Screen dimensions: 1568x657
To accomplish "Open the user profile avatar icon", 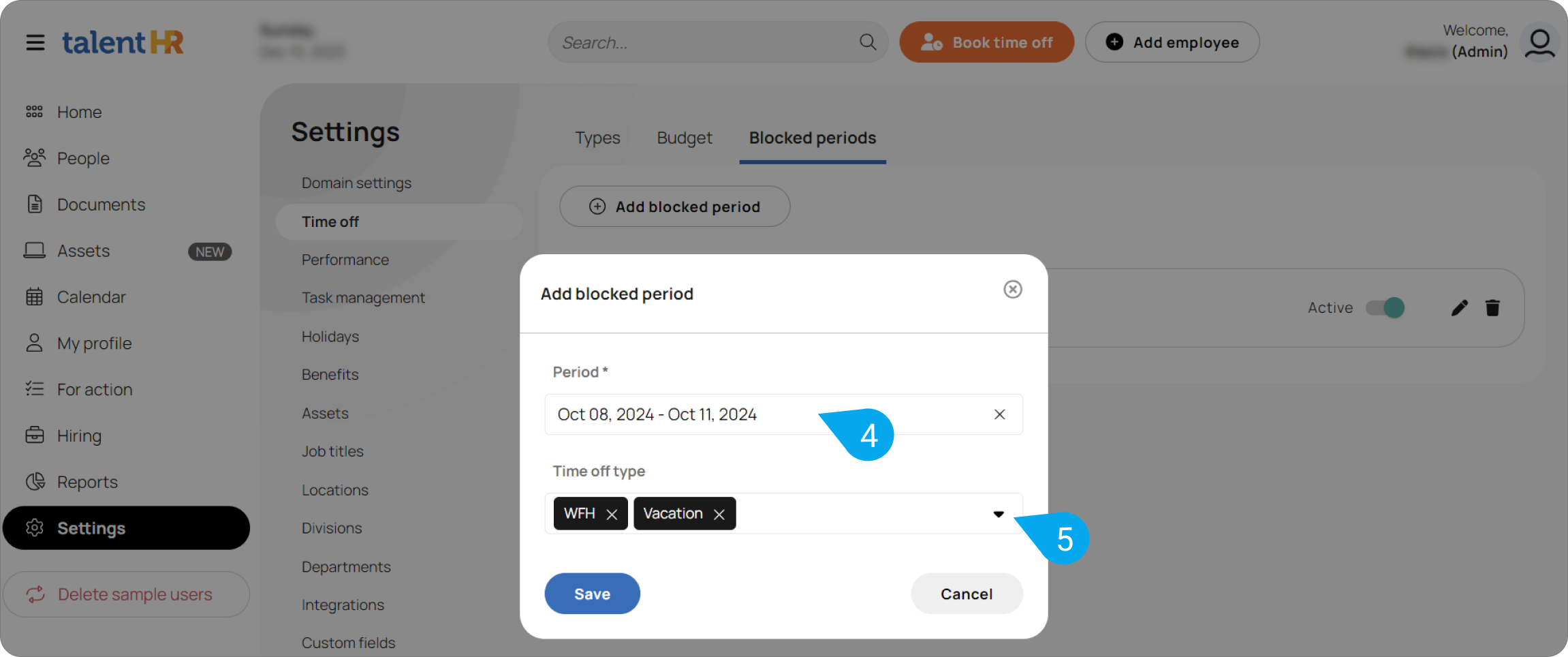I will (x=1539, y=43).
